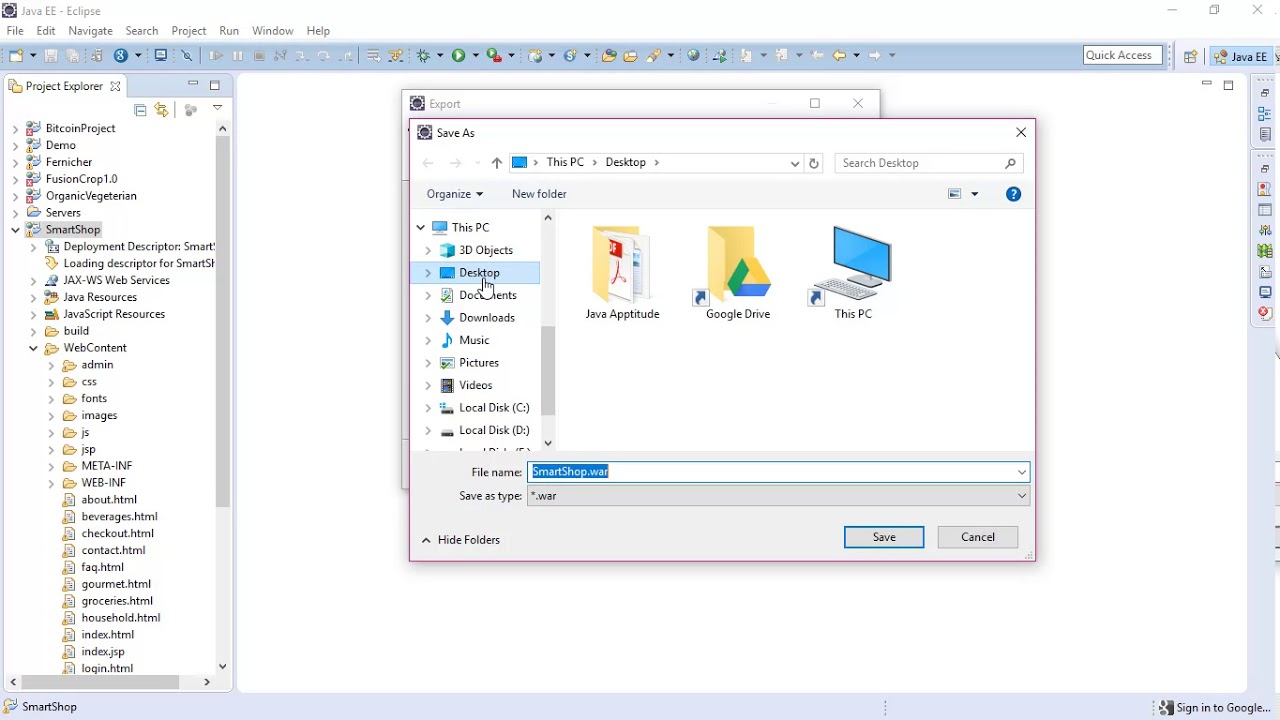
Task: Click the Quick Access field in Eclipse
Action: (x=1123, y=55)
